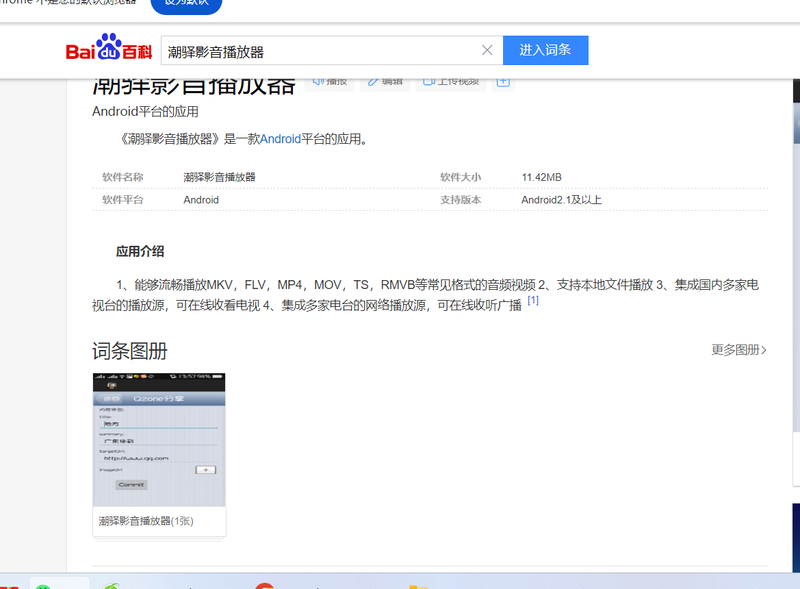Select the 软件平台 label
The width and height of the screenshot is (800, 589).
click(123, 200)
